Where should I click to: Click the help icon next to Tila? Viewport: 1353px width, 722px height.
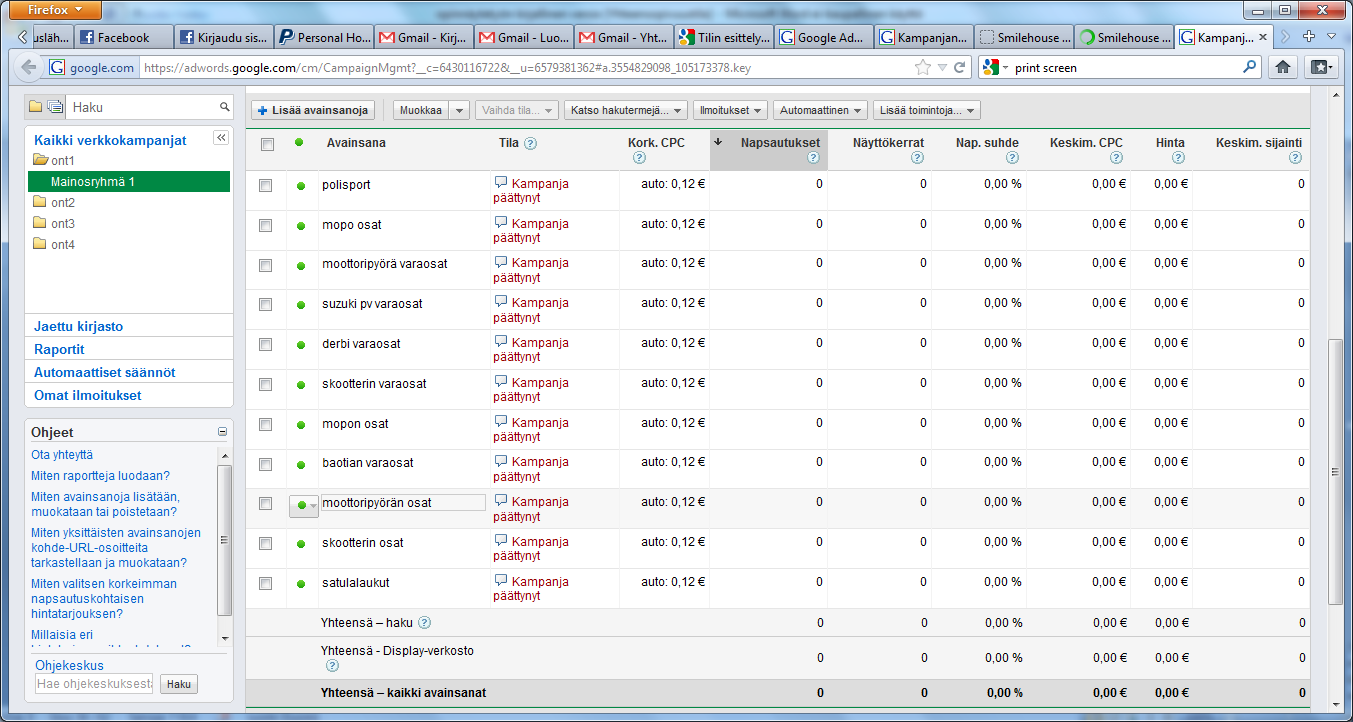530,143
